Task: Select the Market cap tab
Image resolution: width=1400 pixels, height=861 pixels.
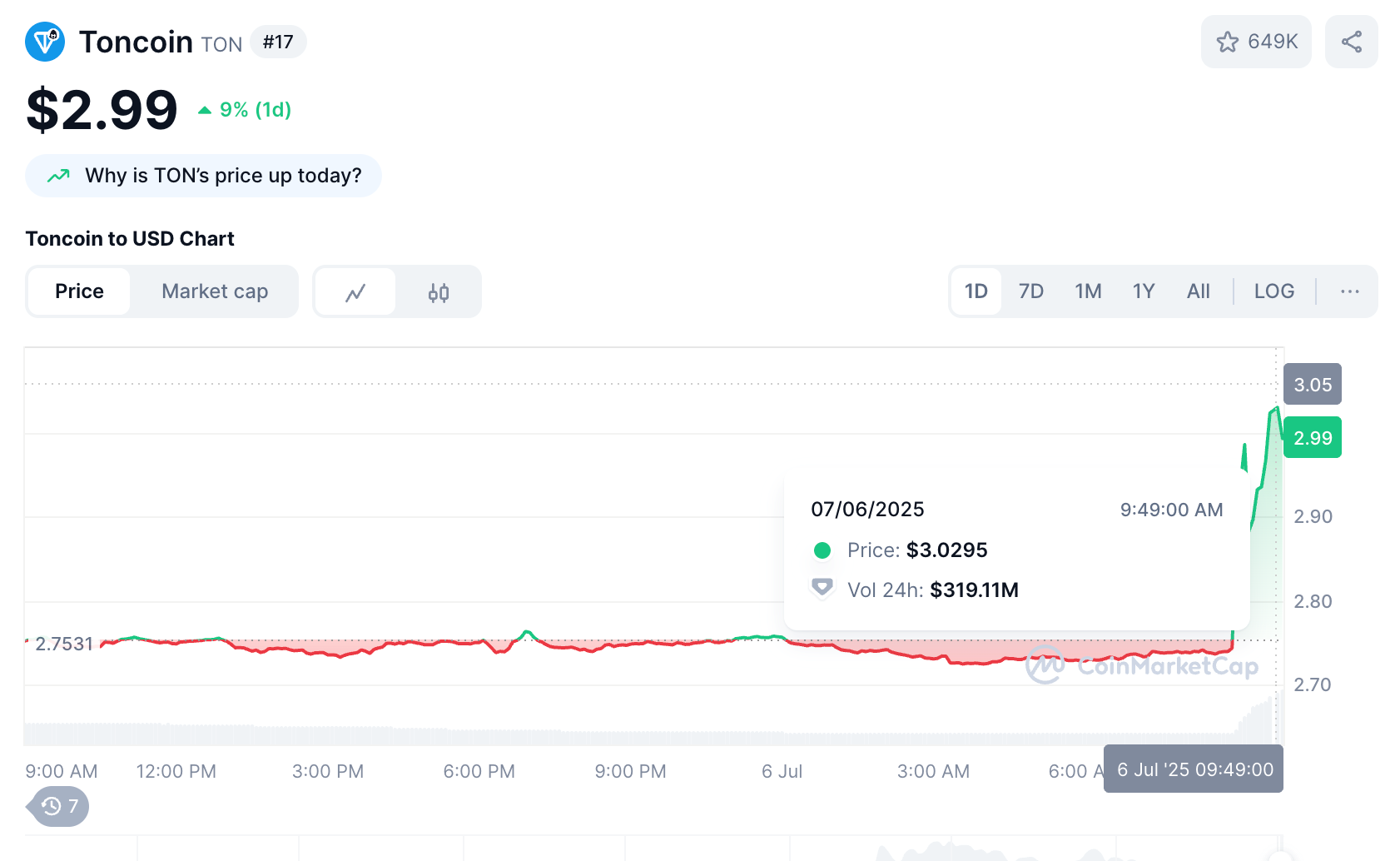Action: pos(215,291)
